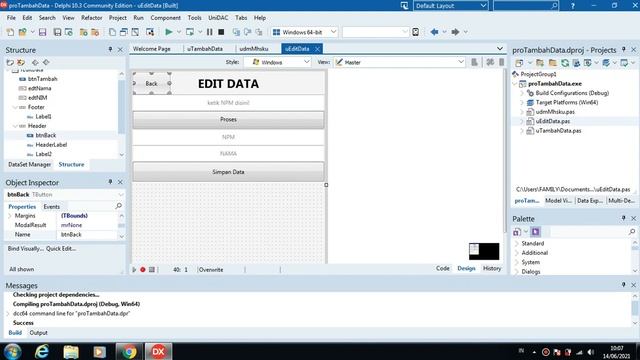Click the purple Save file icon
Viewport: 640px width, 360px height.
42,32
